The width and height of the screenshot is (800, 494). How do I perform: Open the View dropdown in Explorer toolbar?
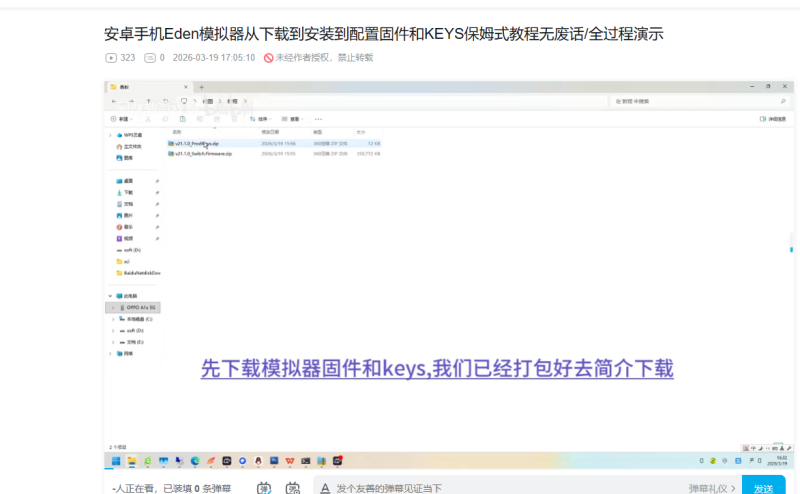[x=293, y=119]
